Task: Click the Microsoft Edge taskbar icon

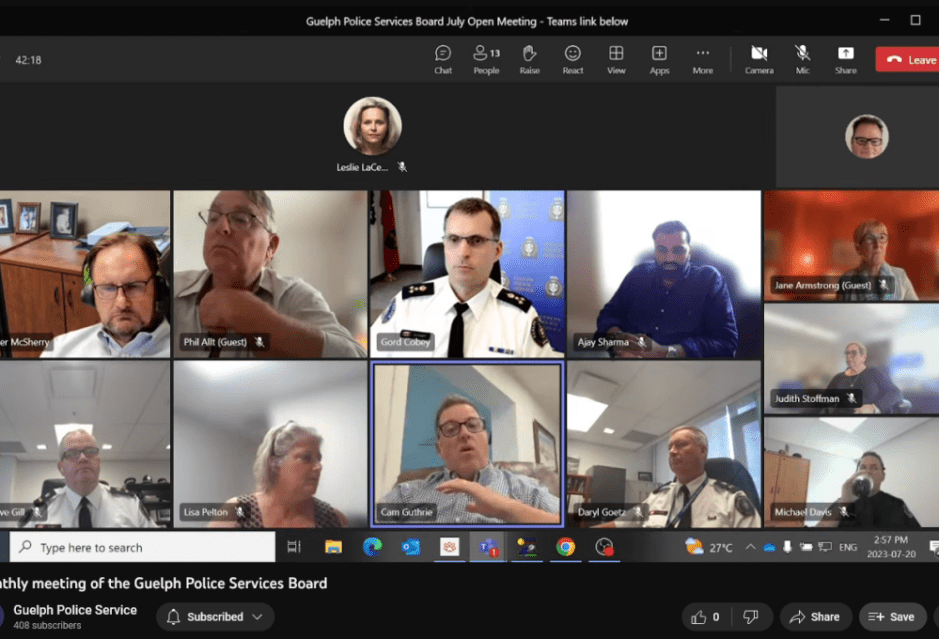Action: tap(372, 547)
